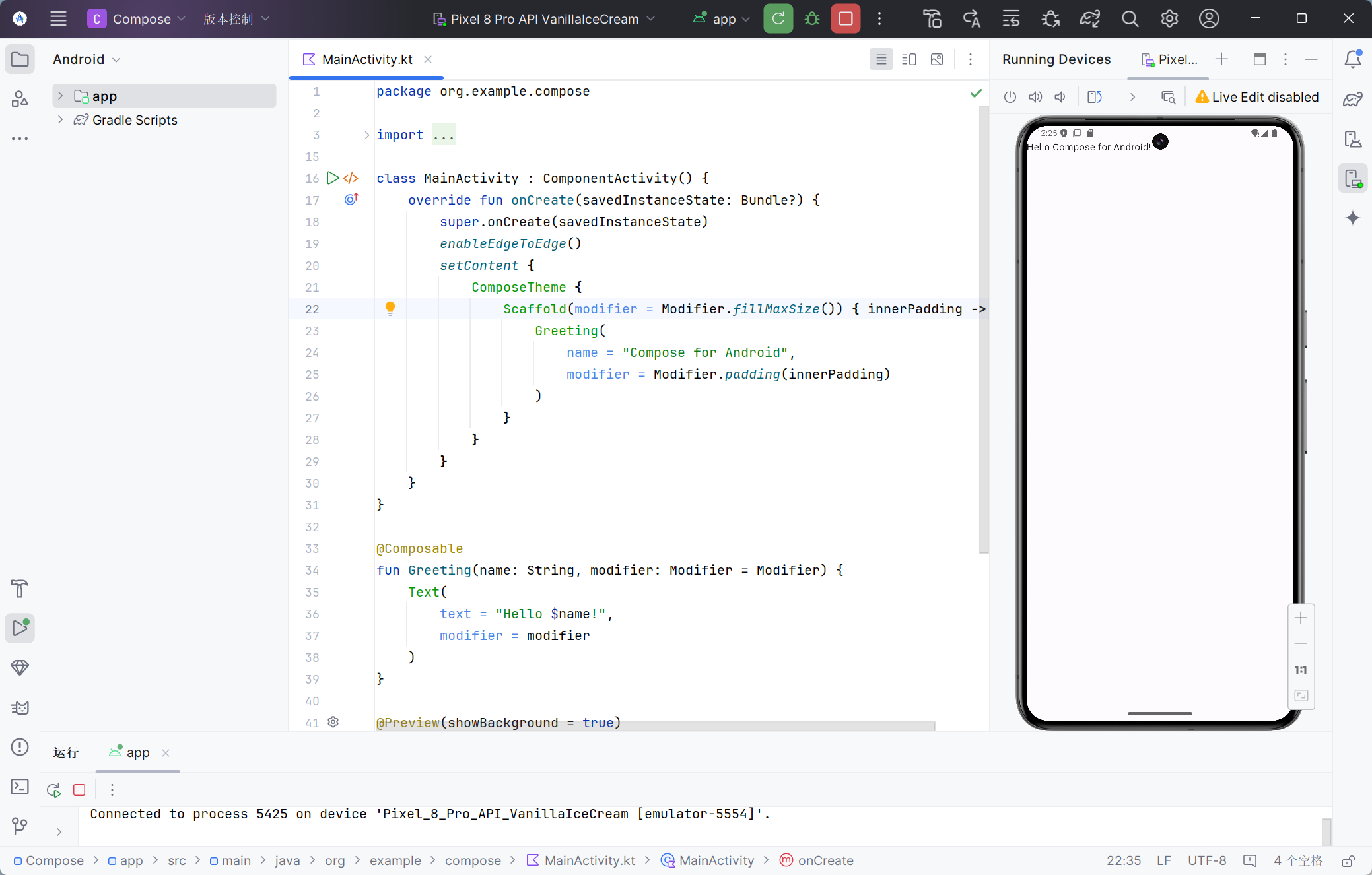Stop the running app with red button
The image size is (1372, 875).
coord(845,18)
